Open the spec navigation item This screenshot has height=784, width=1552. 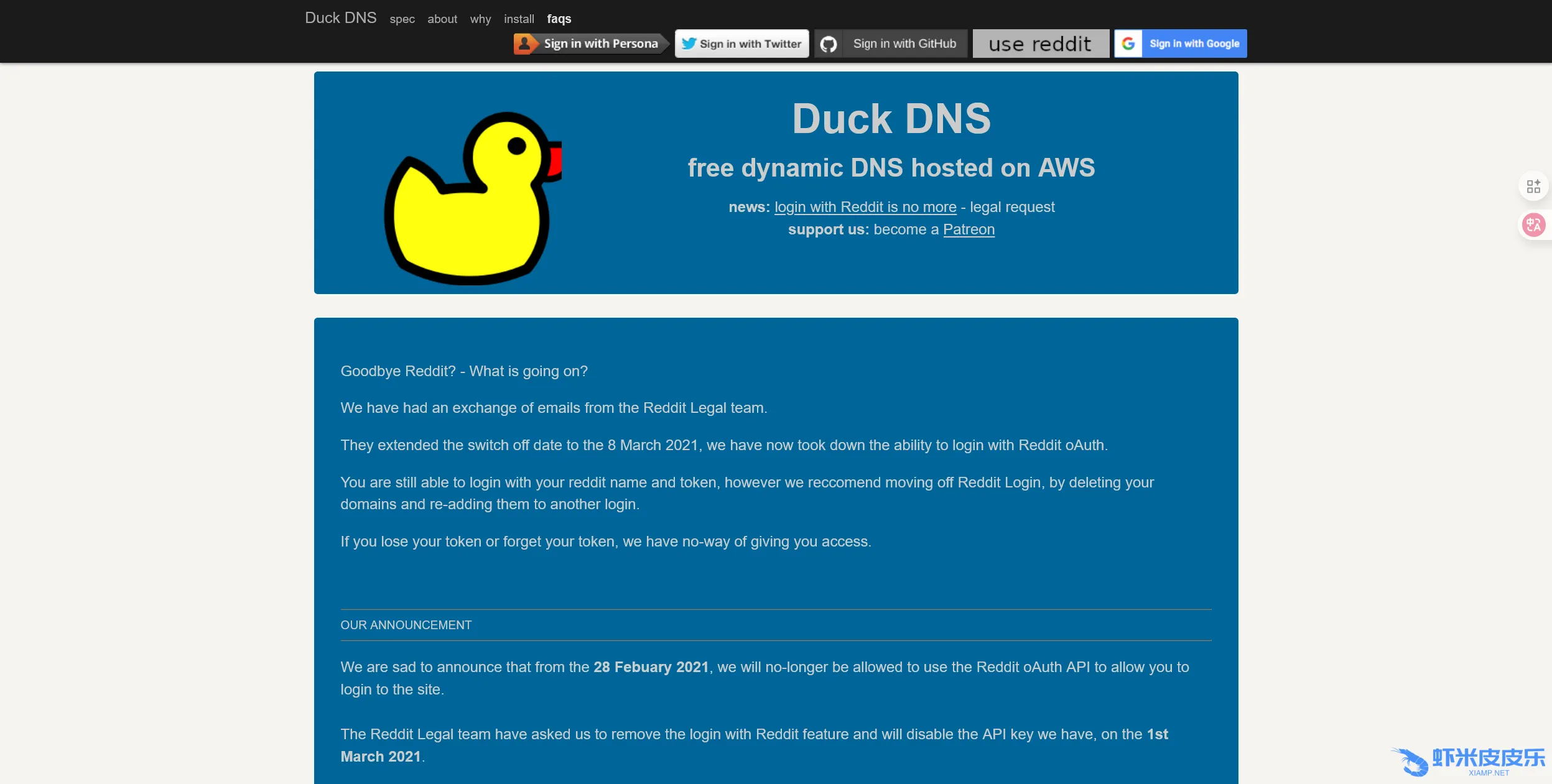(402, 19)
